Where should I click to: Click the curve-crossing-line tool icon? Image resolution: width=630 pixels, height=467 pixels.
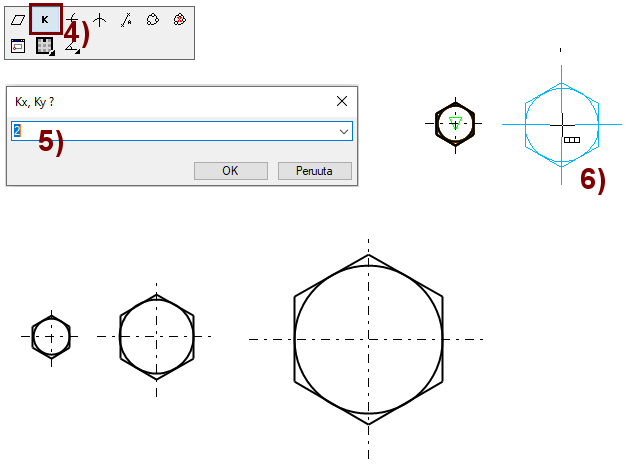coord(72,19)
